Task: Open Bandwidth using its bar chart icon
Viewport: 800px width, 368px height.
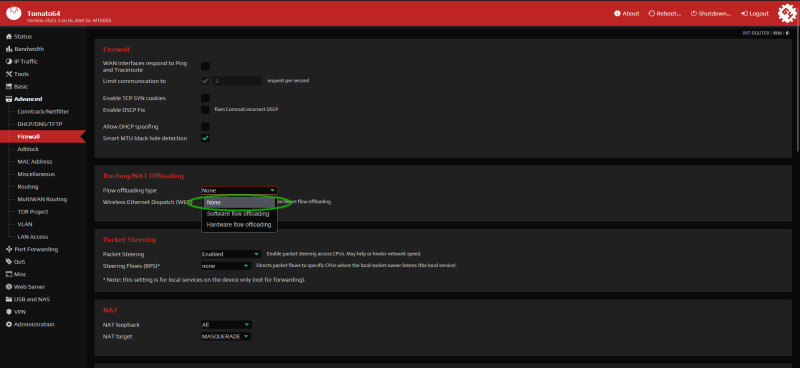Action: tap(9, 49)
